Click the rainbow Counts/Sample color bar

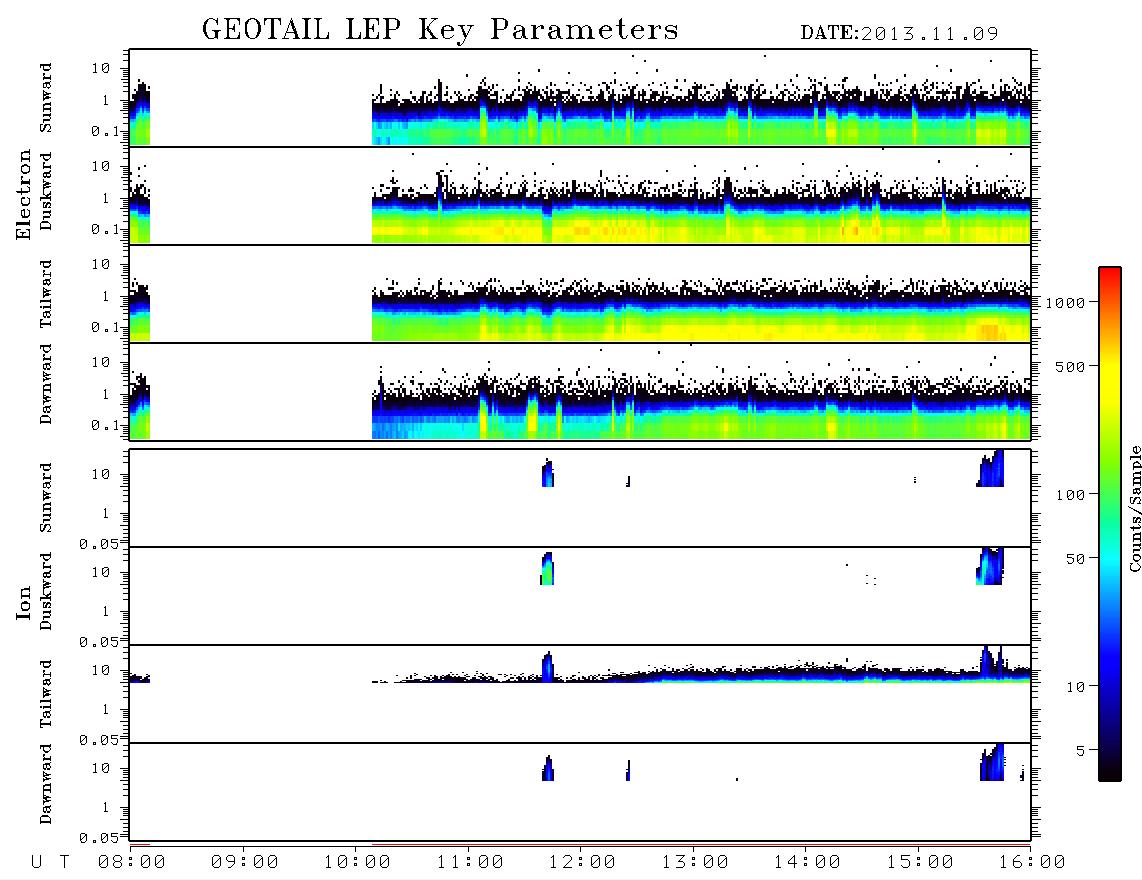pyautogui.click(x=1110, y=524)
